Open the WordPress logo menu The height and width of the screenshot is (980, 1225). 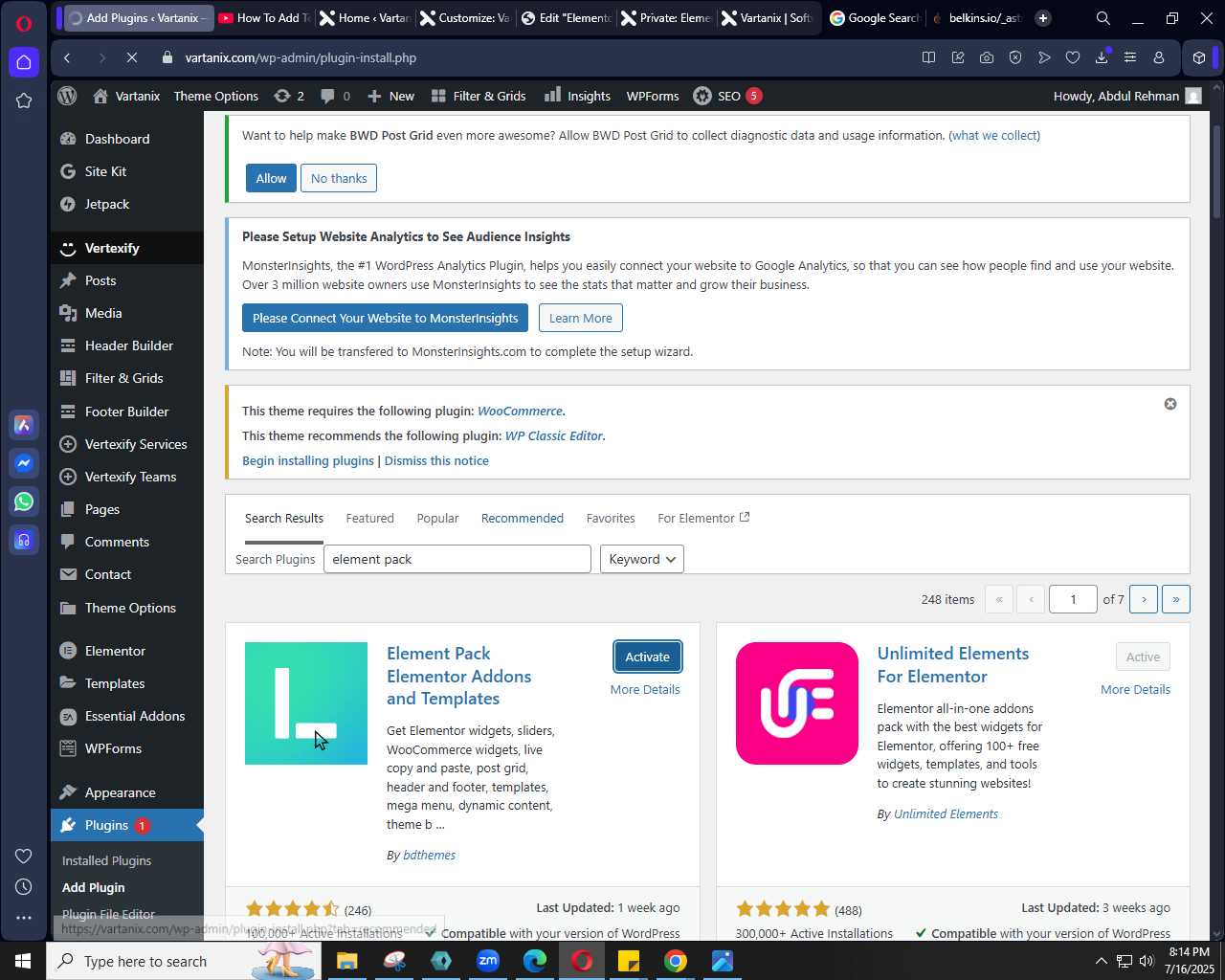pos(67,96)
